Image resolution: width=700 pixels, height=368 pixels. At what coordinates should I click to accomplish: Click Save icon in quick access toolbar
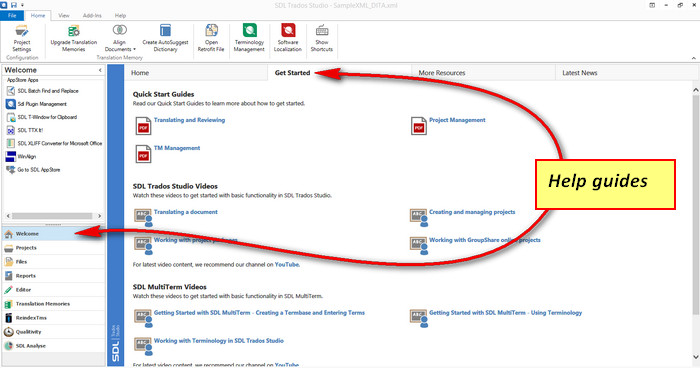(13, 5)
